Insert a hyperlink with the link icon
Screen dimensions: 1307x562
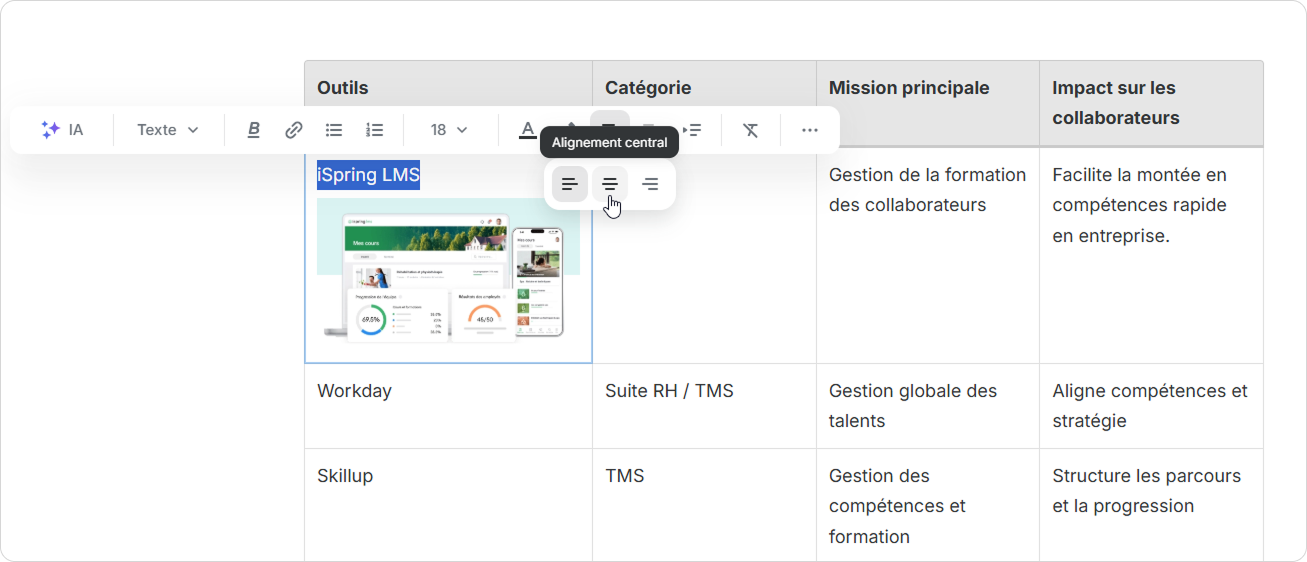coord(294,130)
